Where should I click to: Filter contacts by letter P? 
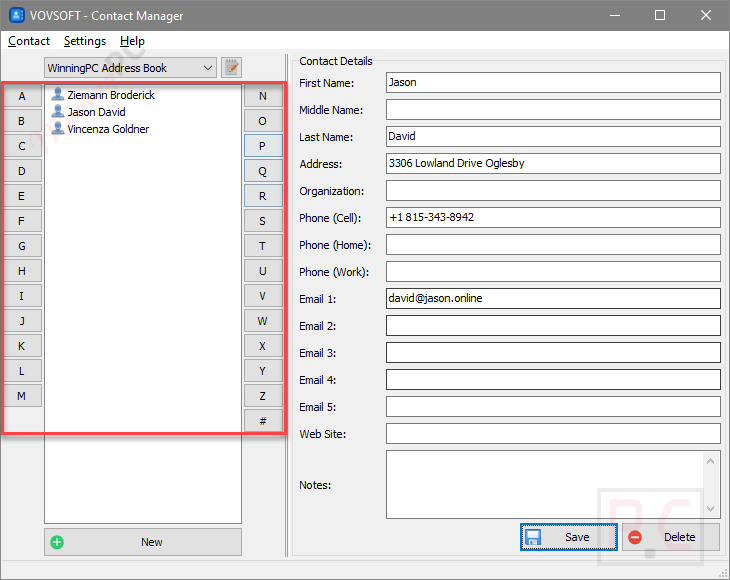[x=263, y=146]
